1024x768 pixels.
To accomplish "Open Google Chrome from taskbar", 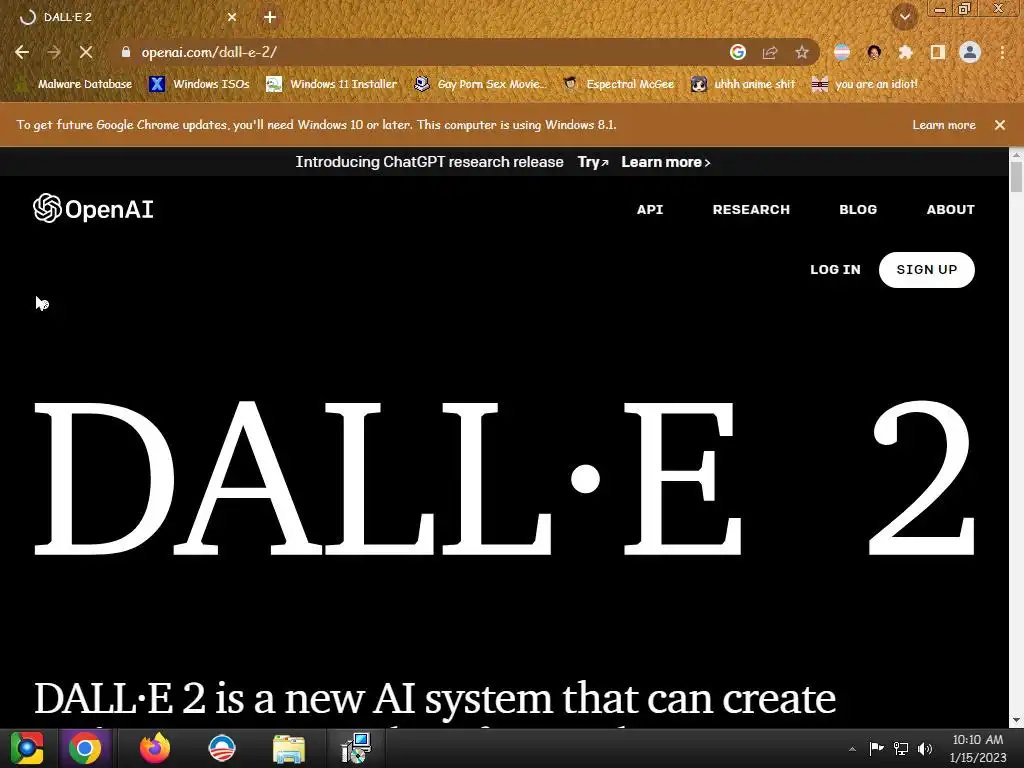I will click(85, 748).
